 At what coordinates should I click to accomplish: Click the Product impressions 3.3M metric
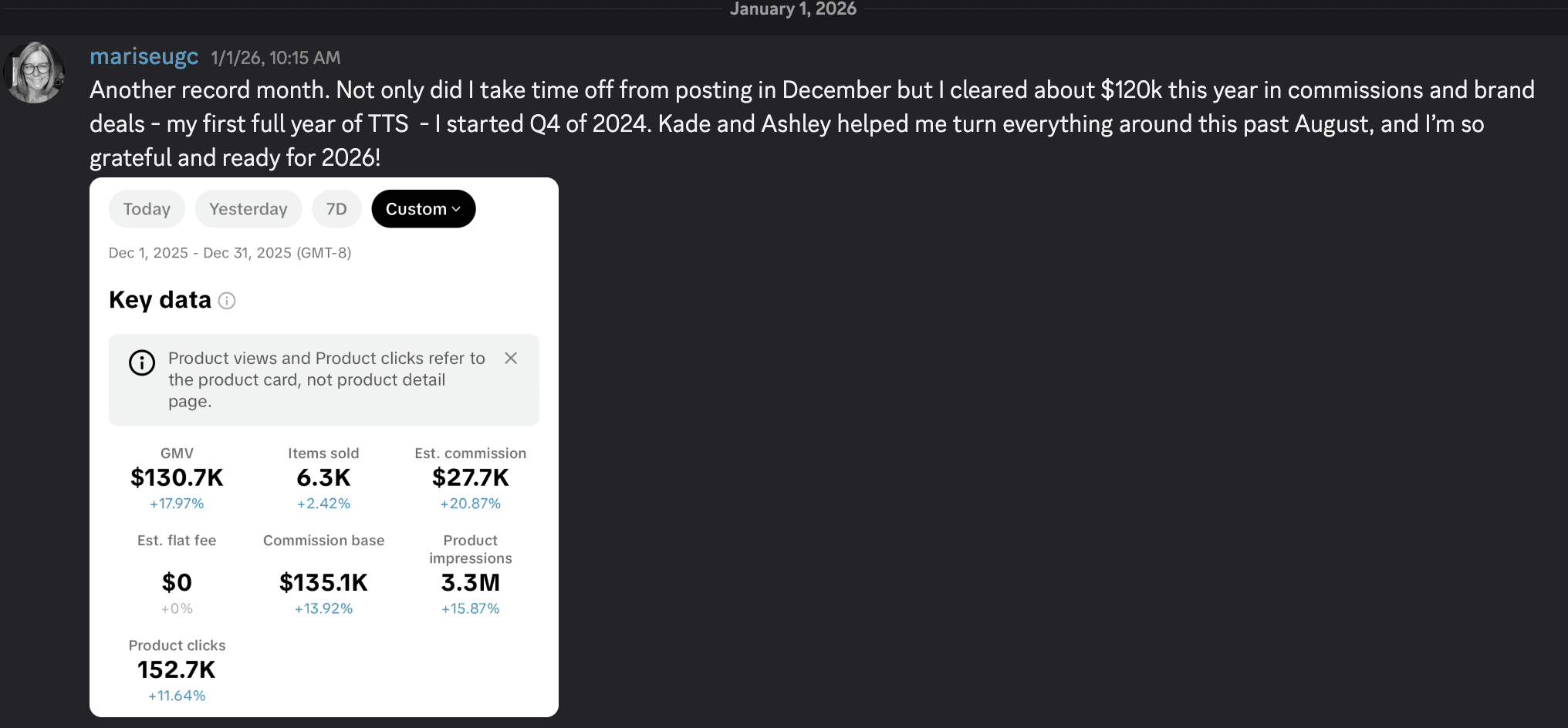click(471, 582)
